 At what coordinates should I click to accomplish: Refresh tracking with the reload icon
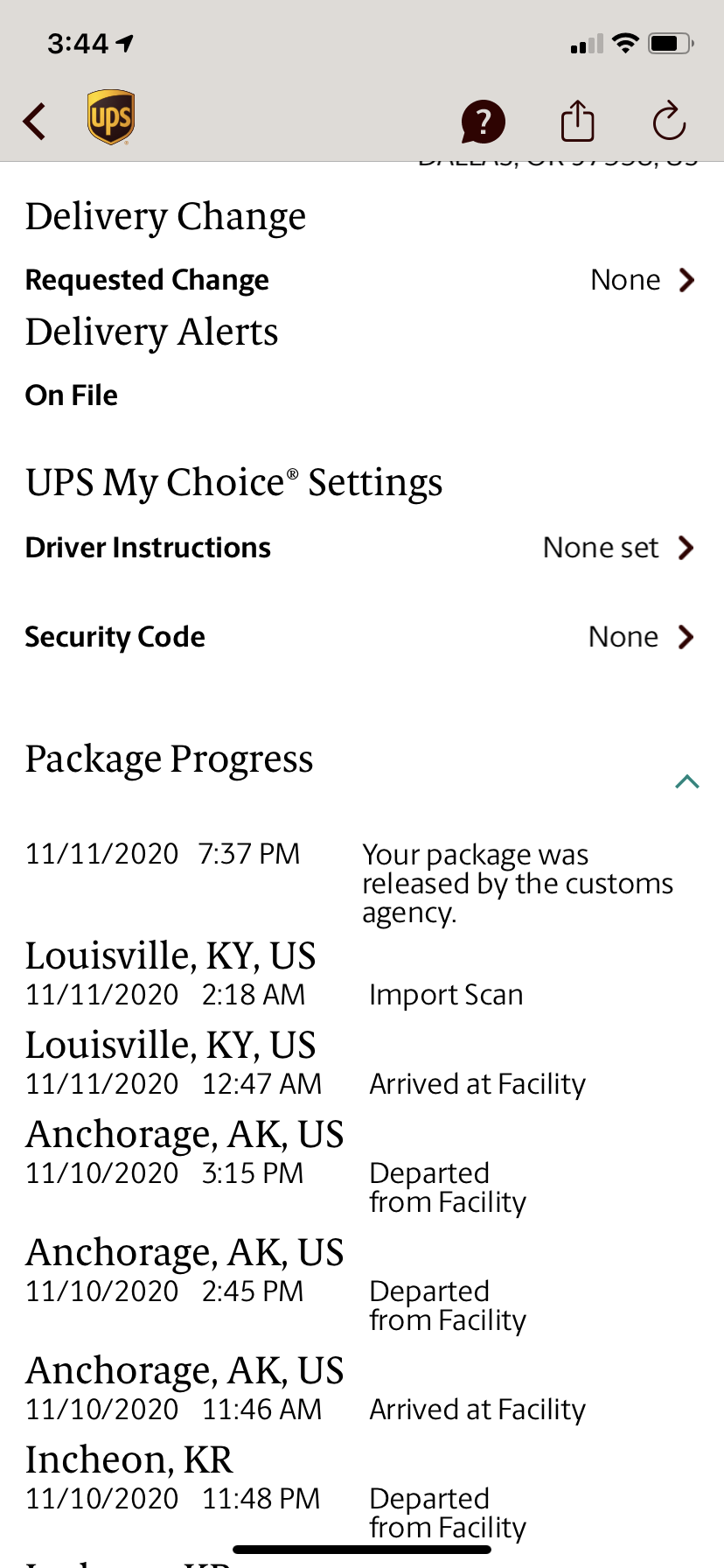pyautogui.click(x=669, y=121)
